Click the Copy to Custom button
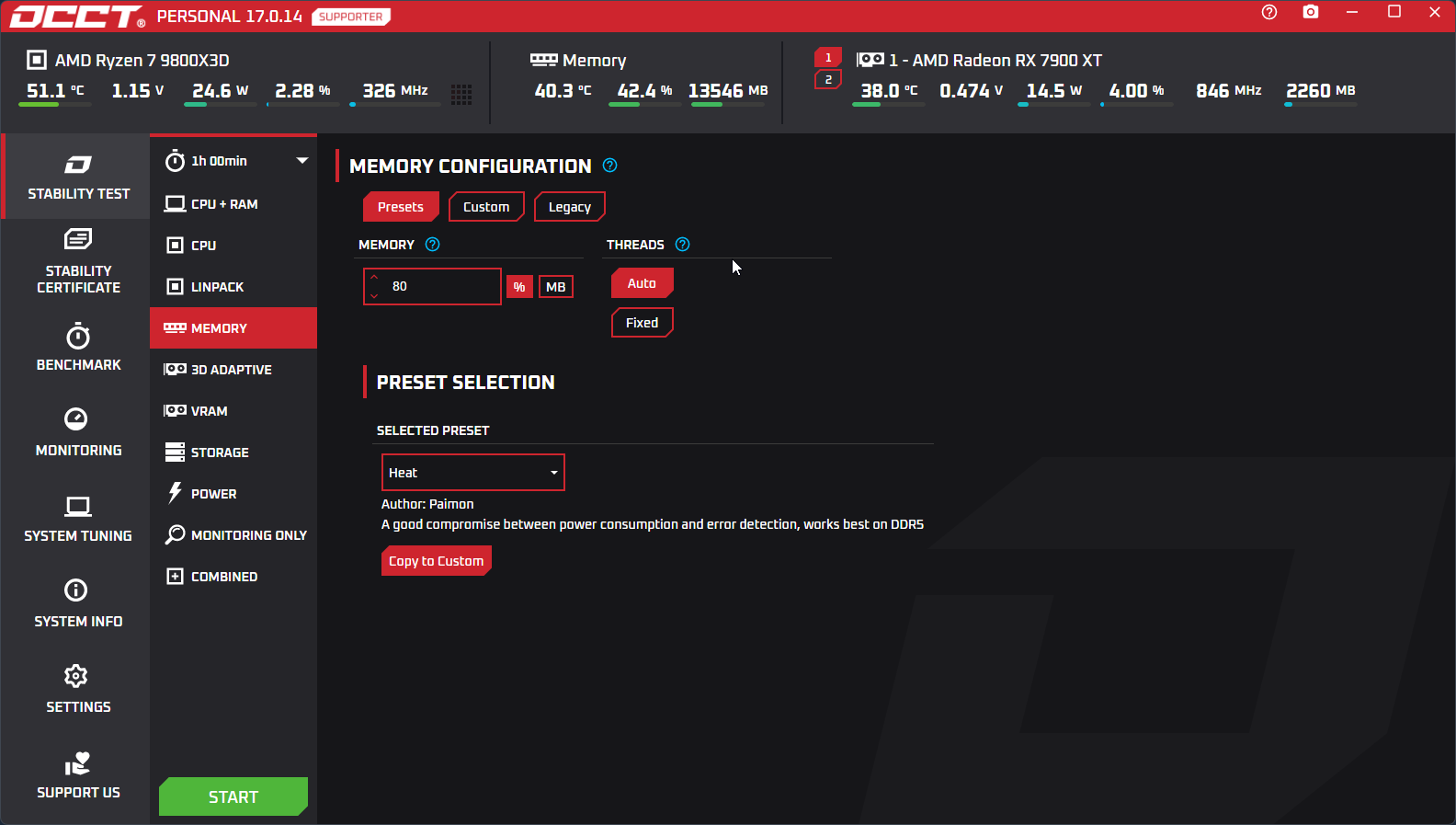Screen dimensions: 1456x825 [x=436, y=561]
